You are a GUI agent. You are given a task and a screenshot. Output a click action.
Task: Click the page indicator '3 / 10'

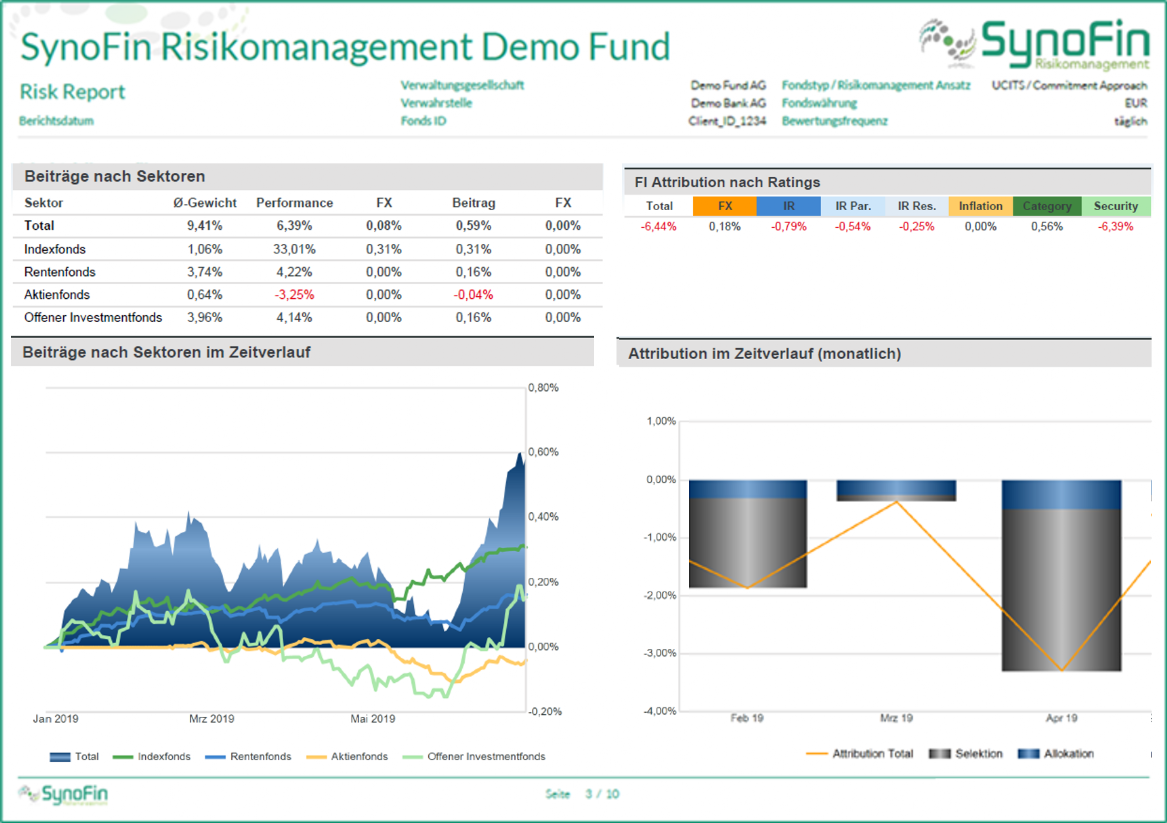click(602, 794)
